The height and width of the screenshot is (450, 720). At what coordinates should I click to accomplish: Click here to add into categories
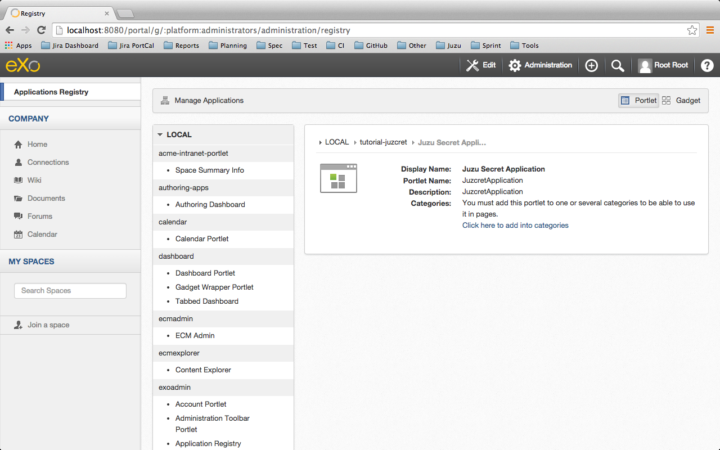515,225
